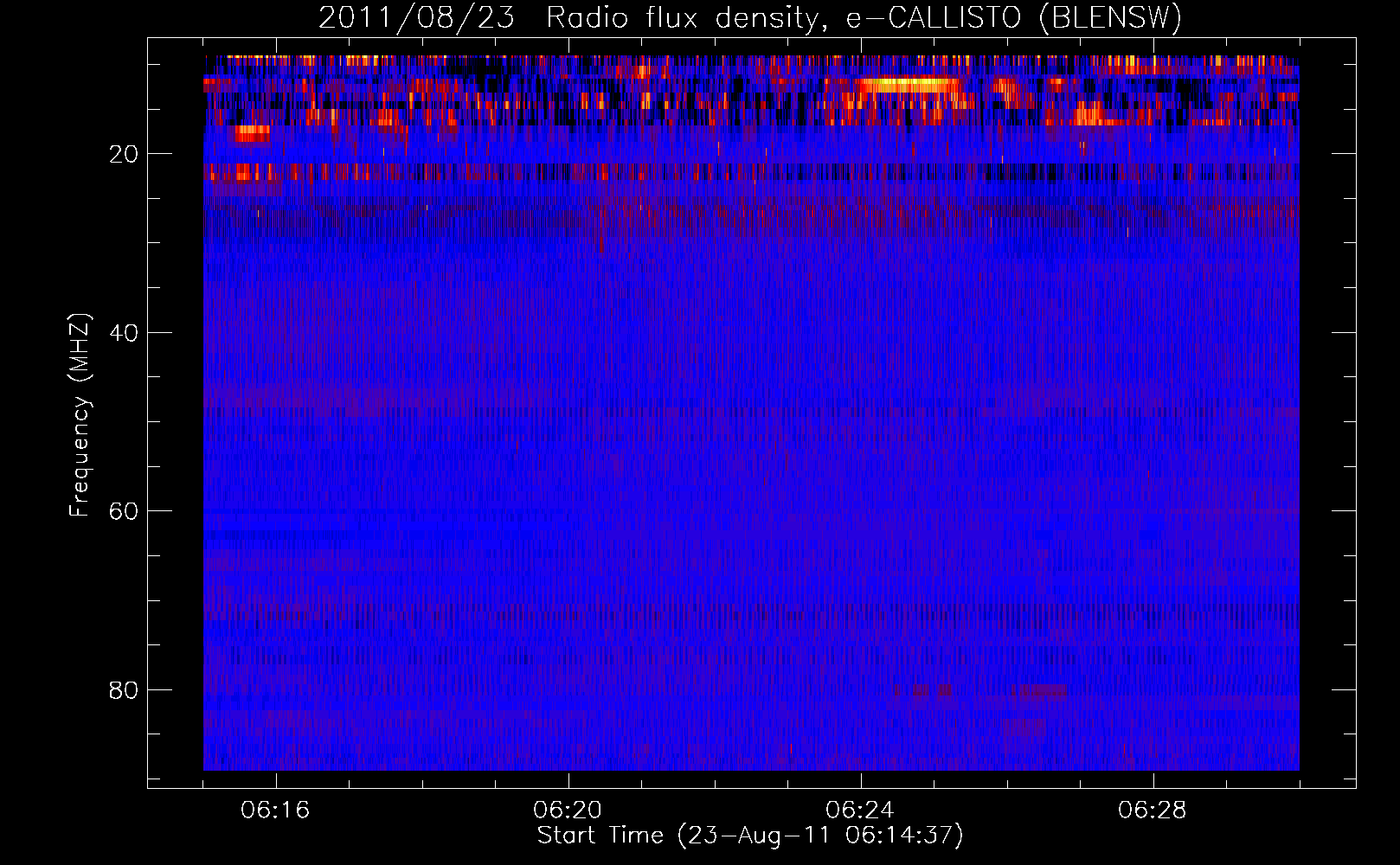
Task: Click the 40 MHz frequency tick label
Action: point(124,333)
